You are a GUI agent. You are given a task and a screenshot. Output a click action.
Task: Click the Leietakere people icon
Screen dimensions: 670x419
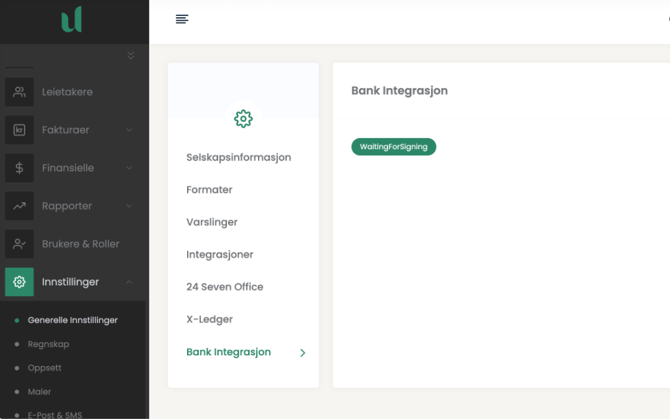[19, 92]
